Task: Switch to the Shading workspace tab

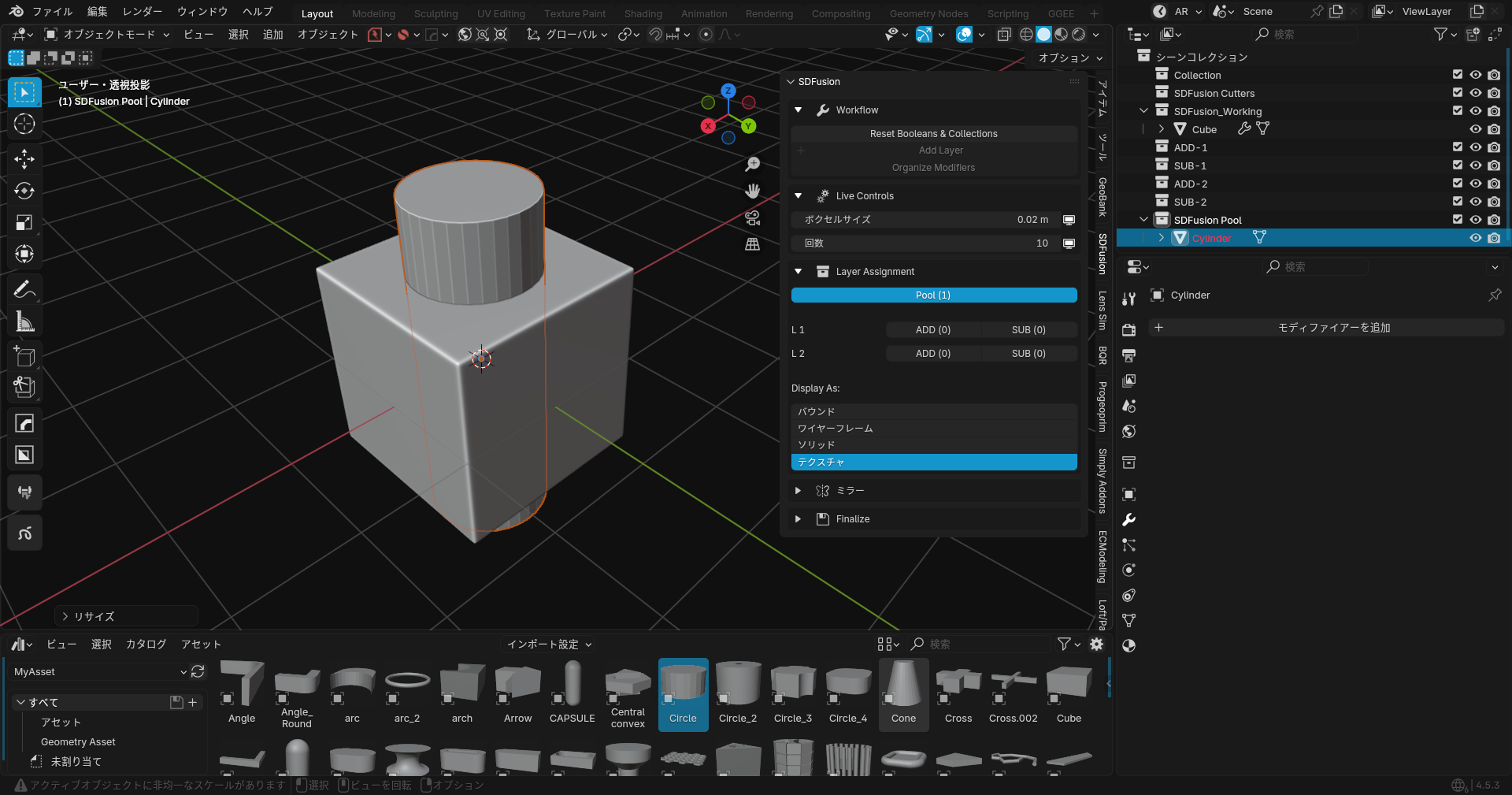Action: tap(643, 13)
